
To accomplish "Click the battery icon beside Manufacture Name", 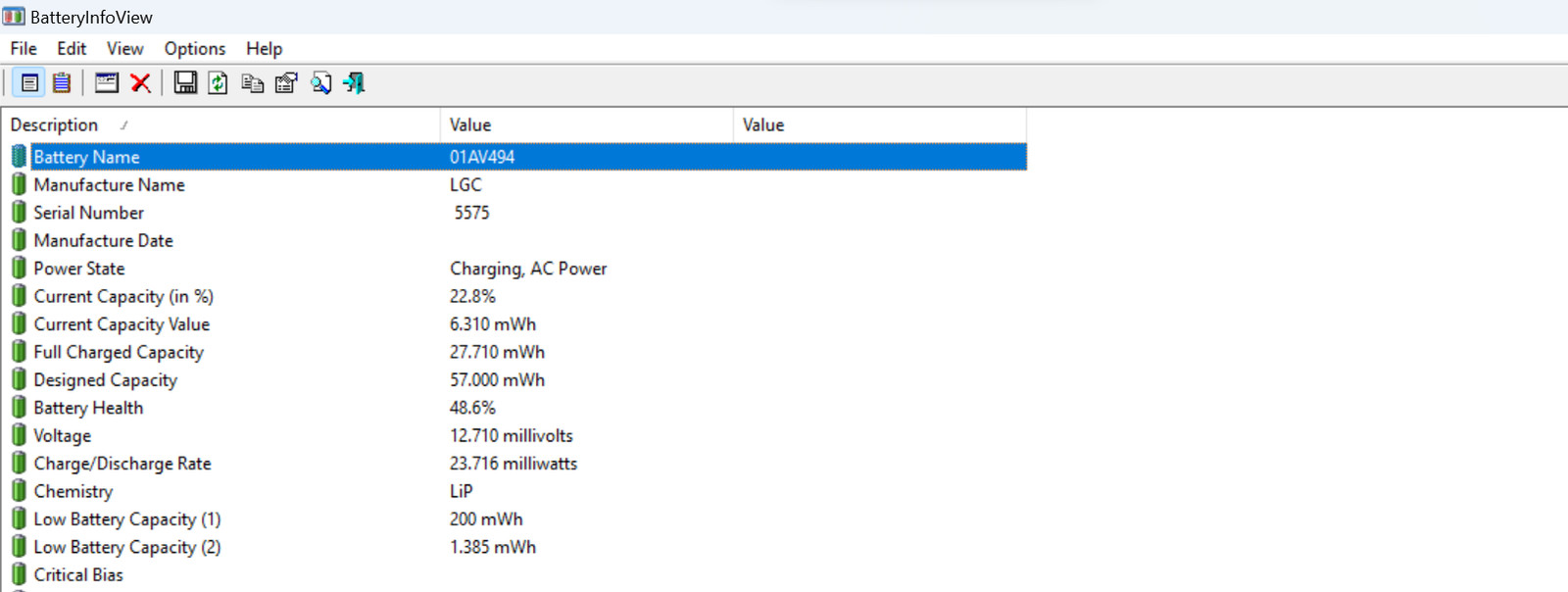I will pos(19,184).
